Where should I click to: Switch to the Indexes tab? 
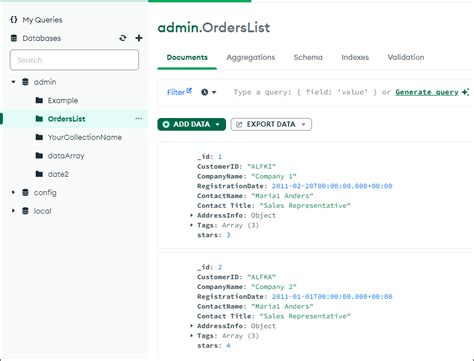click(x=355, y=57)
